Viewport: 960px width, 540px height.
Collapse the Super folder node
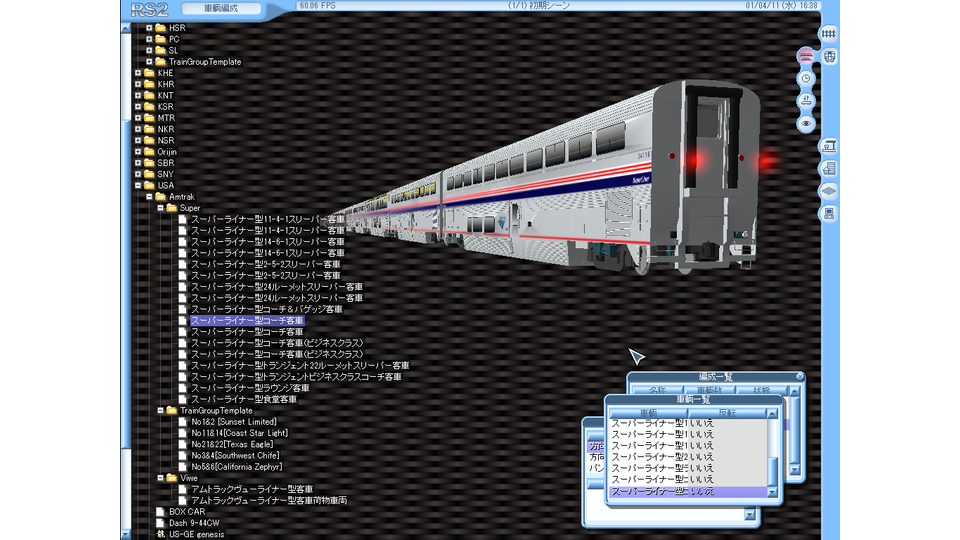click(x=160, y=208)
